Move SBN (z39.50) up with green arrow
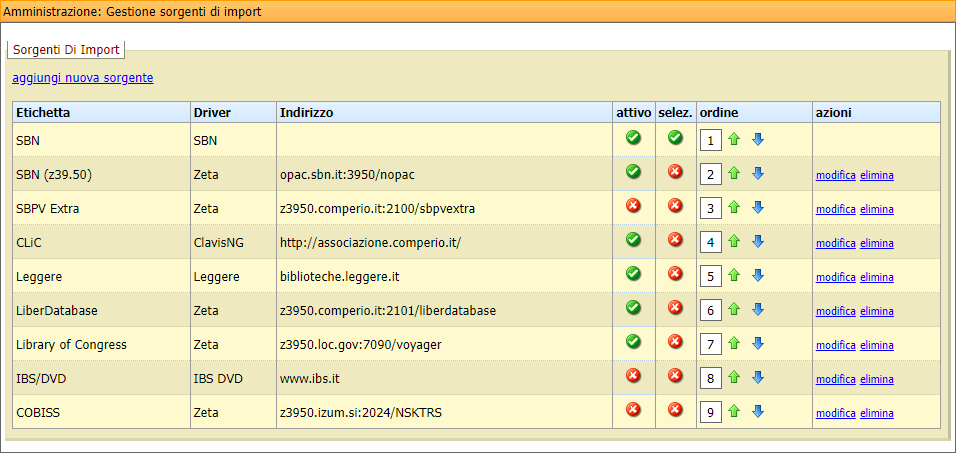Image resolution: width=956 pixels, height=453 pixels. (x=734, y=174)
